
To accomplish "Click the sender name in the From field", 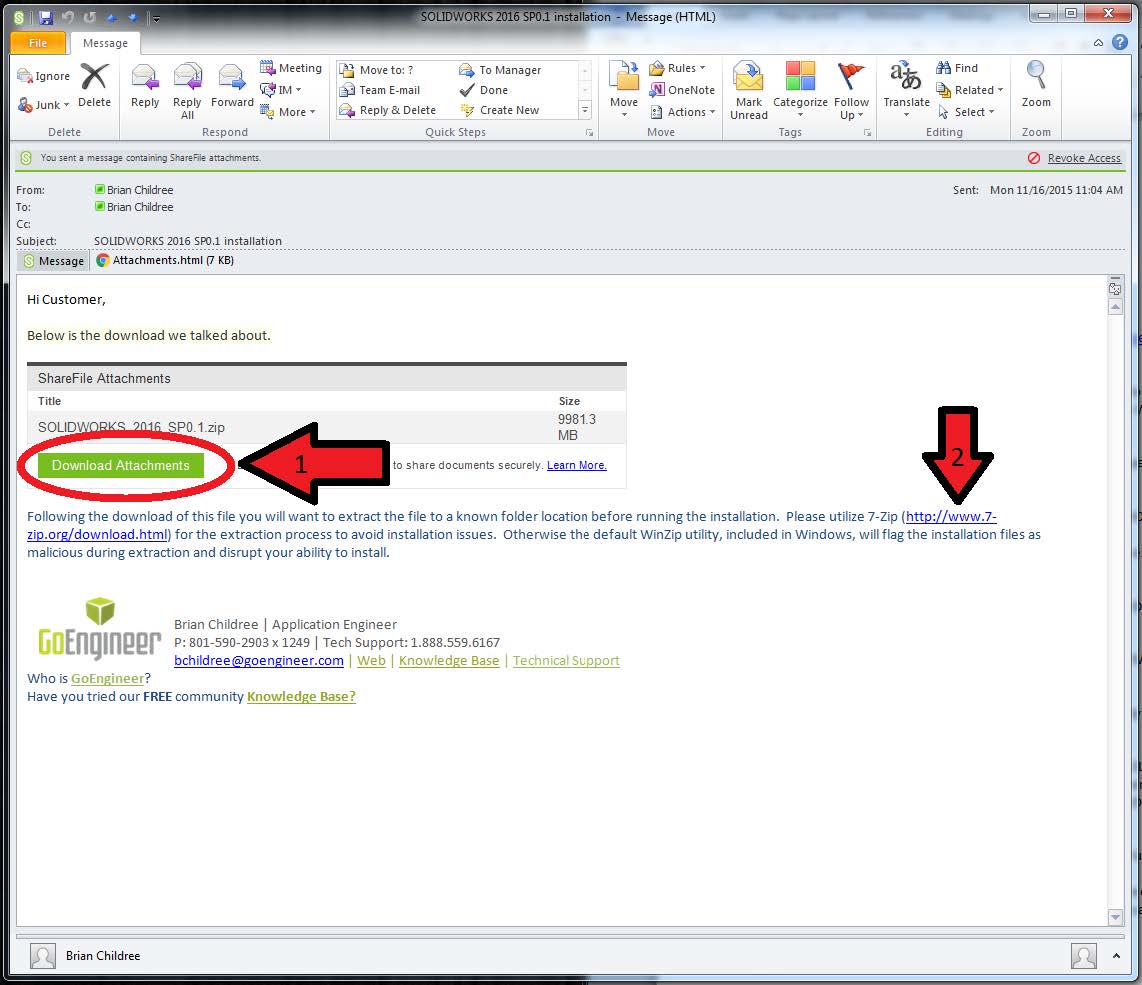I will pyautogui.click(x=140, y=190).
